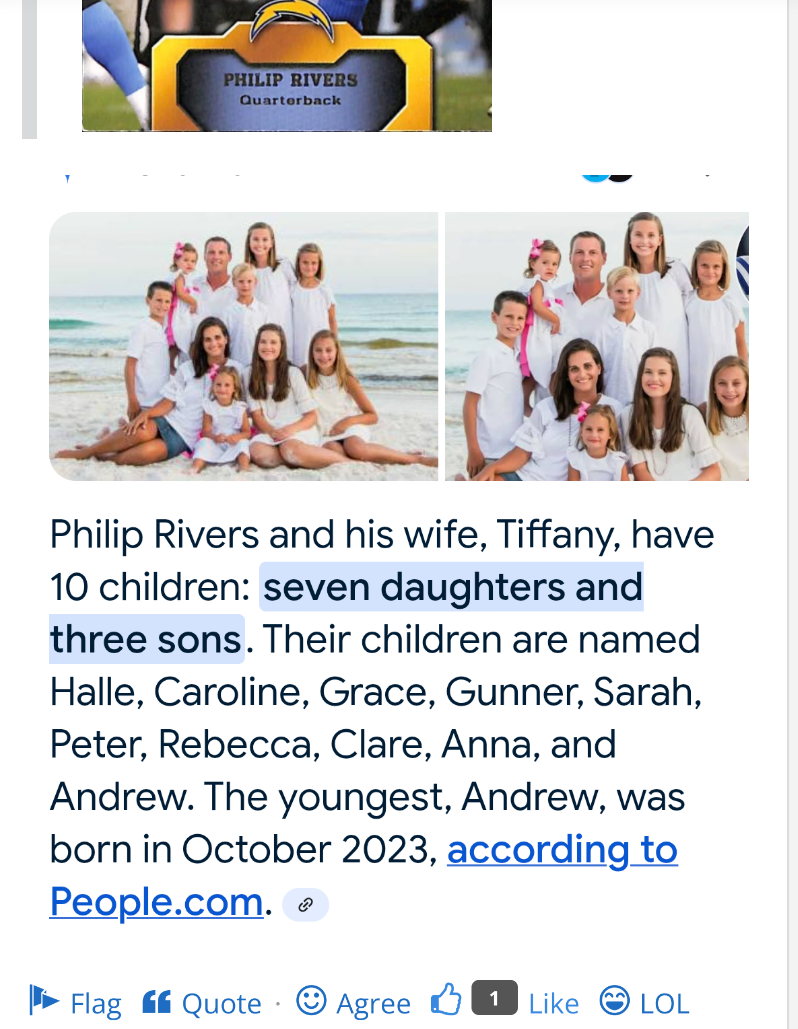The height and width of the screenshot is (1029, 798).
Task: Click the chain link icon after People.com
Action: [305, 905]
